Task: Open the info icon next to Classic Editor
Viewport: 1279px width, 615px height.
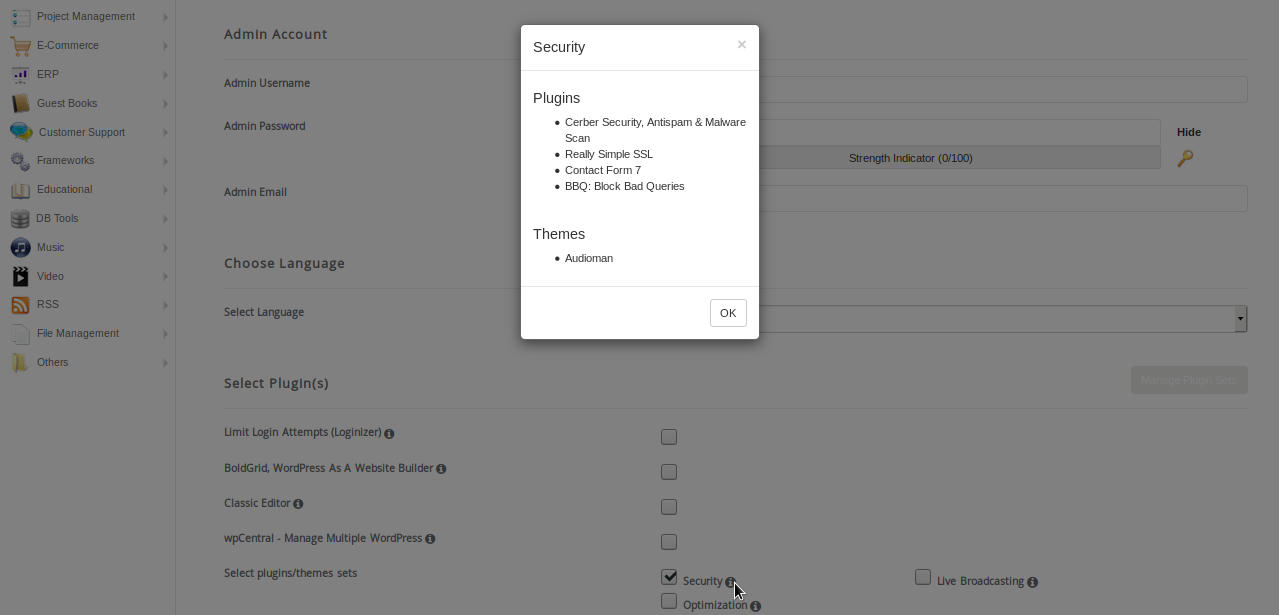Action: (298, 504)
